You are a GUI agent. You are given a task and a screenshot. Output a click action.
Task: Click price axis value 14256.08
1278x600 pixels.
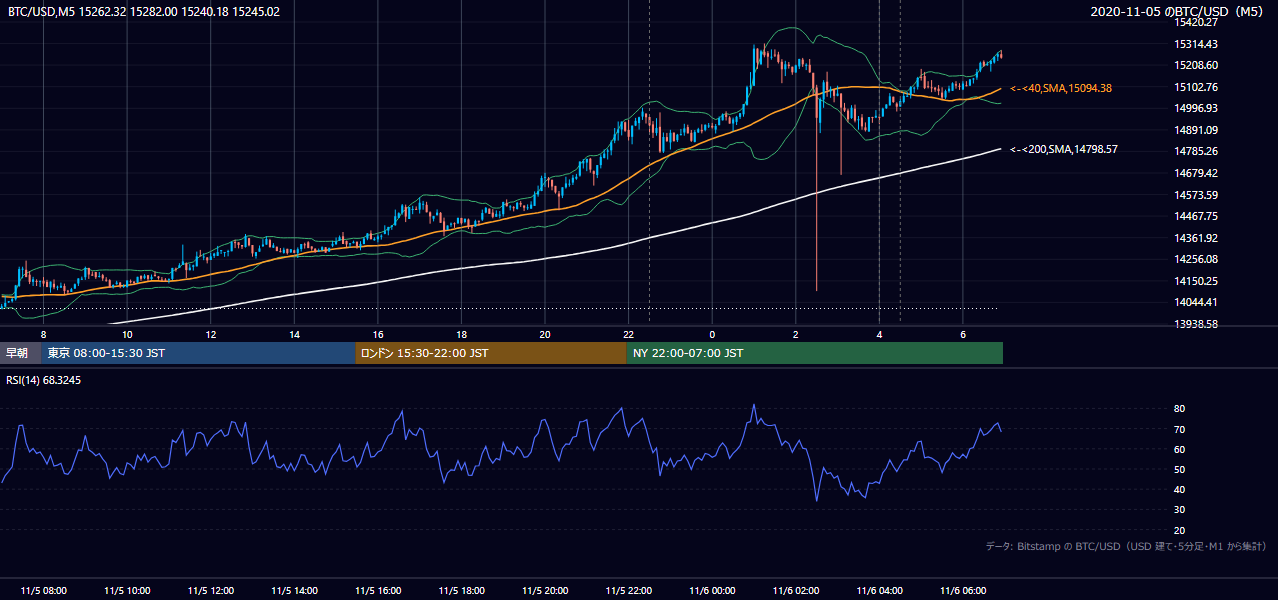point(1197,259)
